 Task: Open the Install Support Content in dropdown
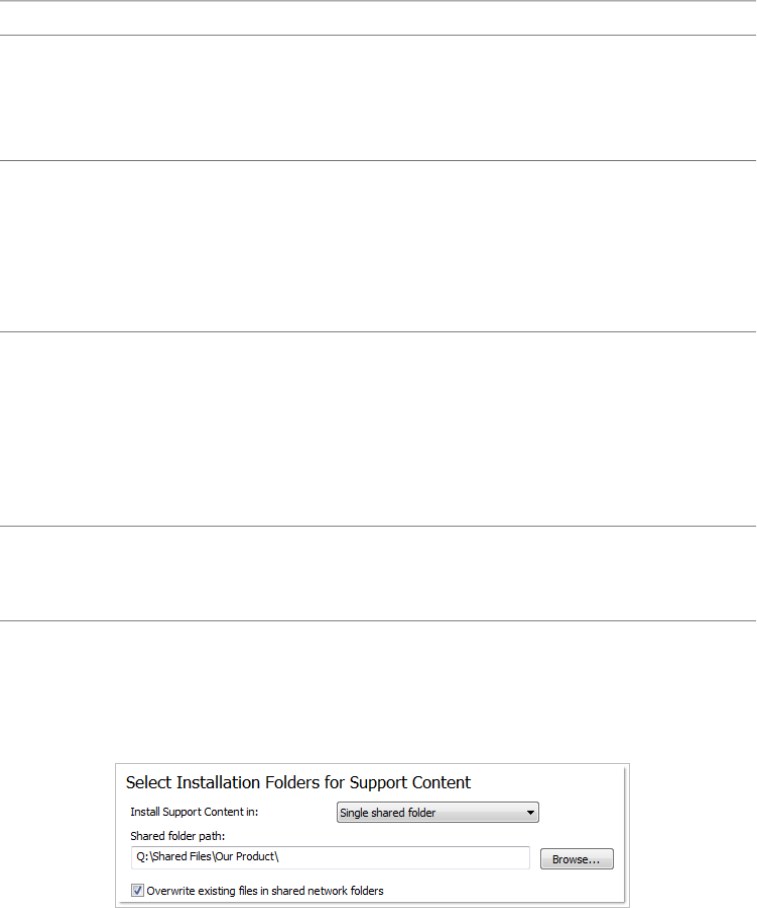click(438, 813)
